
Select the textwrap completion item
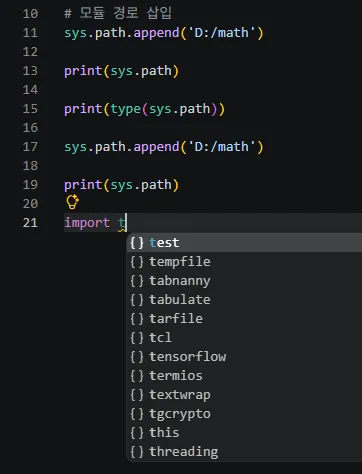[245, 395]
